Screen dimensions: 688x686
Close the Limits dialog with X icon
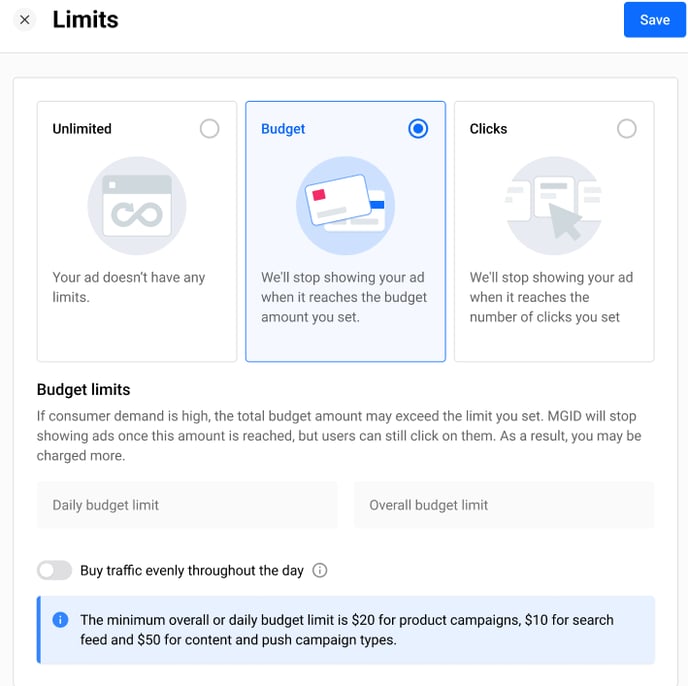(x=25, y=20)
